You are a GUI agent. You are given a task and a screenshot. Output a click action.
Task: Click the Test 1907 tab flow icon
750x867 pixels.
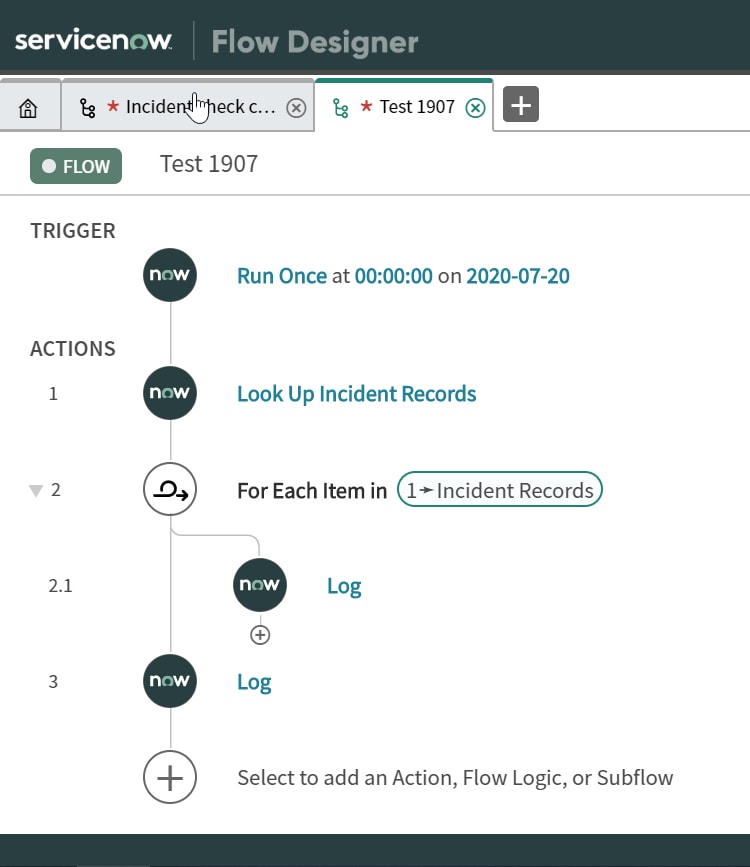point(341,108)
